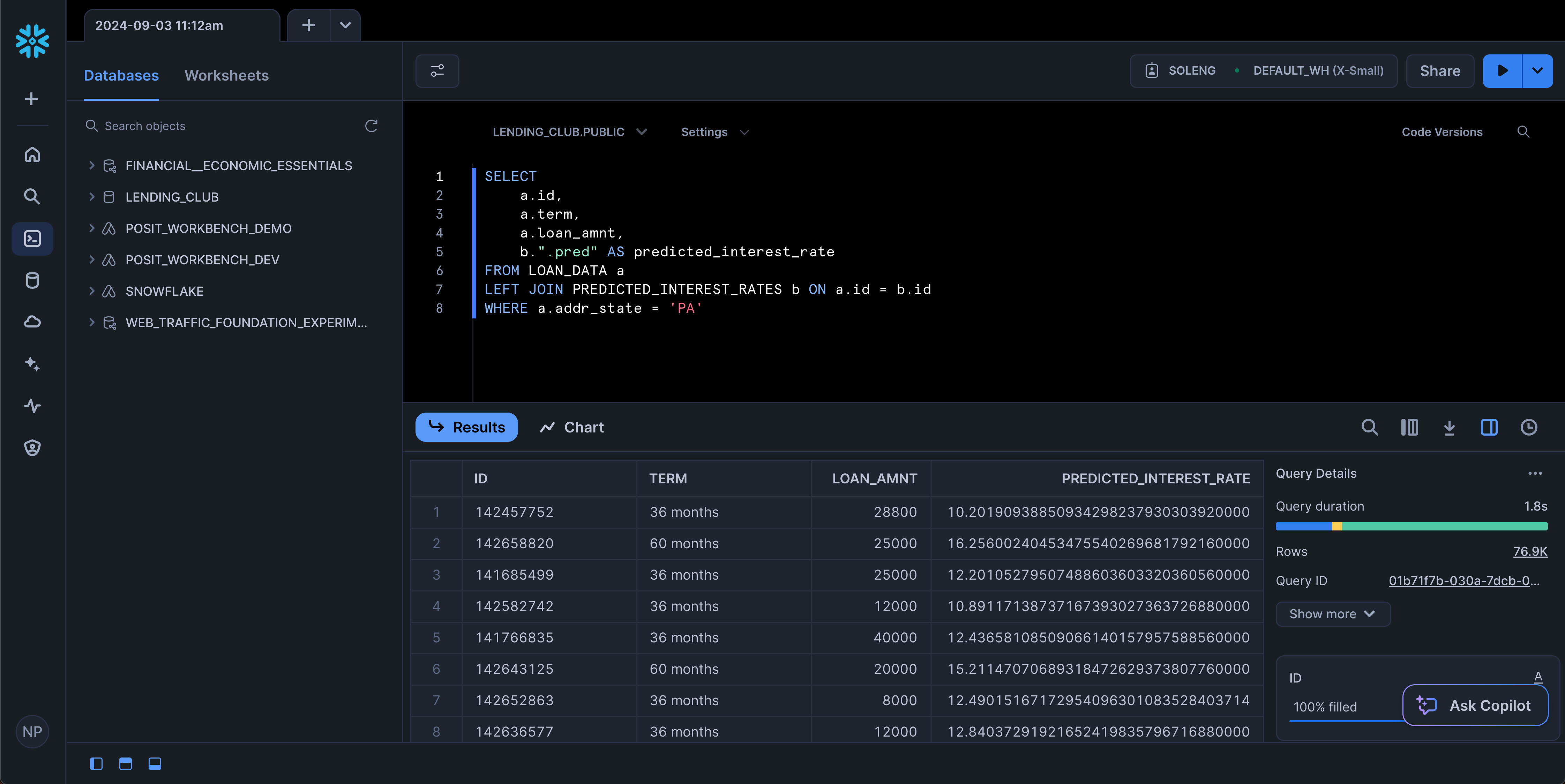This screenshot has width=1565, height=784.
Task: Switch to the Worksheets tab
Action: tap(226, 75)
